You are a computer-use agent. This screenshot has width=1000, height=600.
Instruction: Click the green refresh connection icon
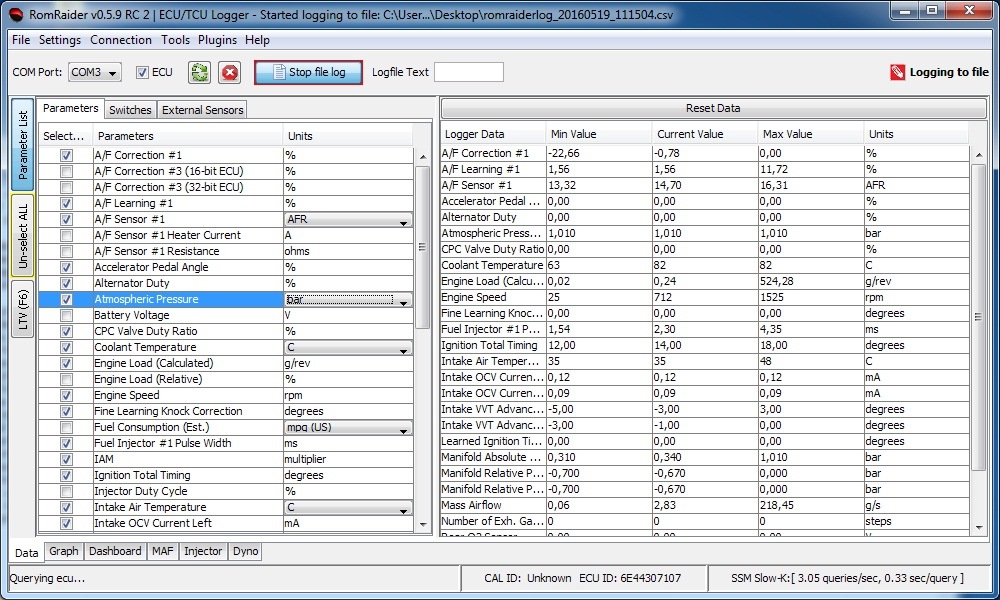coord(199,72)
